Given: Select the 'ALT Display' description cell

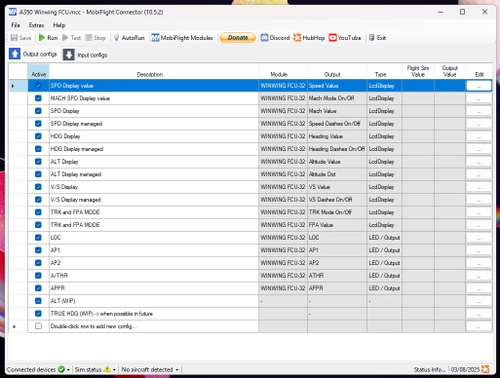Looking at the screenshot, I should pyautogui.click(x=154, y=162).
